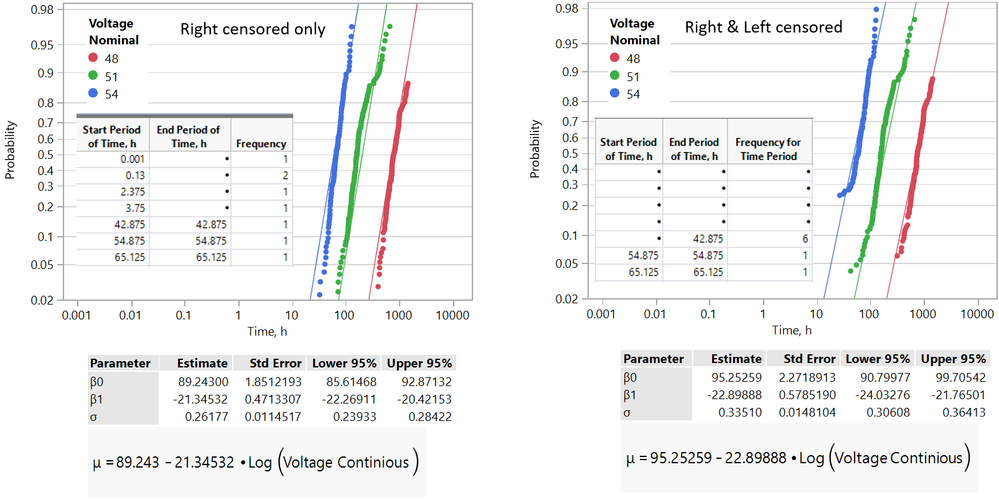The height and width of the screenshot is (502, 999).
Task: Select β0 estimate 89.24300
Action: pyautogui.click(x=205, y=380)
